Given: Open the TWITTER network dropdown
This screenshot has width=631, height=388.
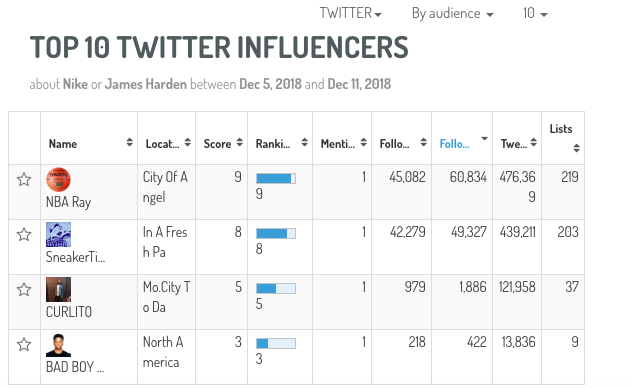Looking at the screenshot, I should click(351, 13).
